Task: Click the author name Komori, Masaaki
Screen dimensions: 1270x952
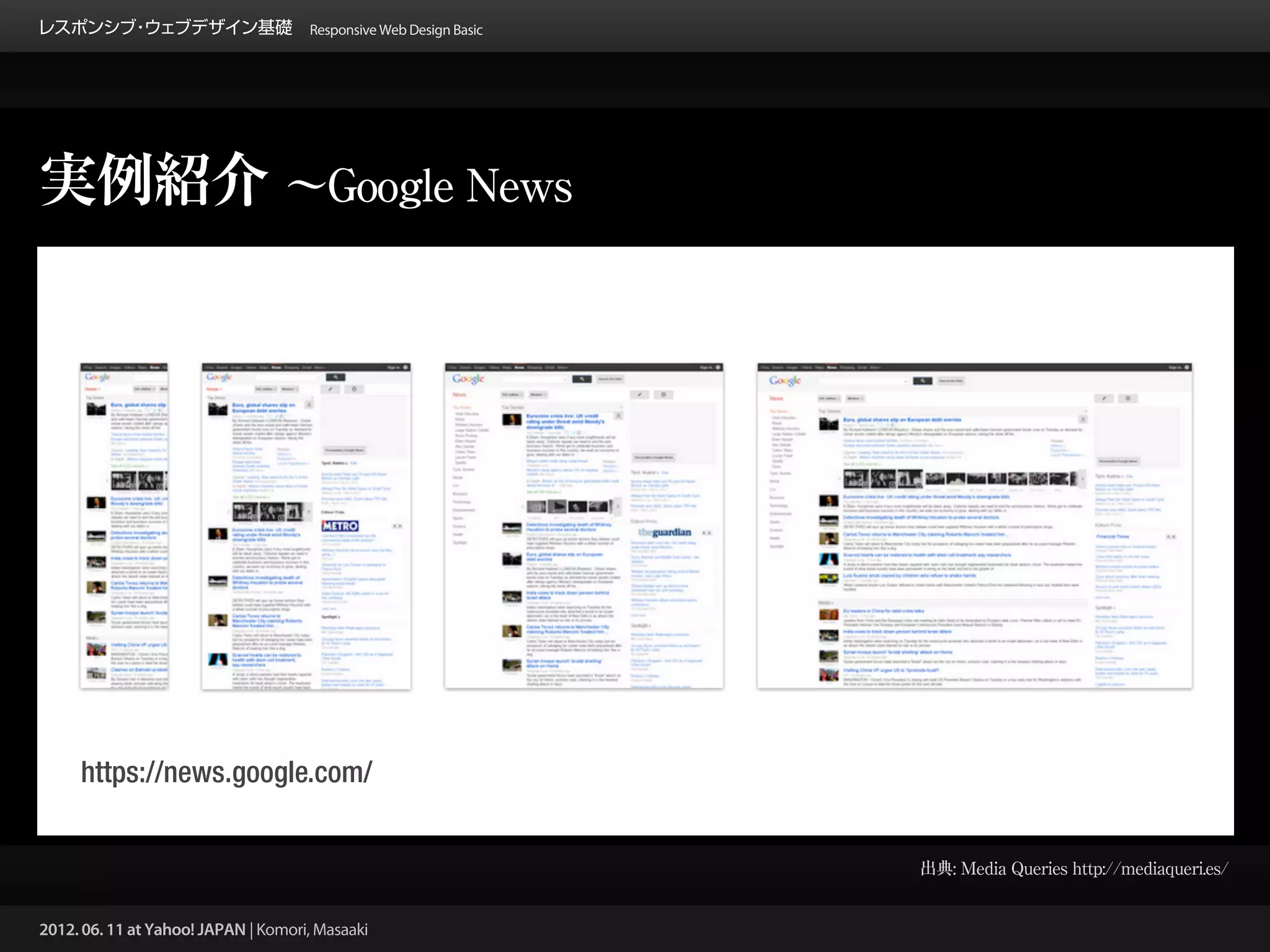Action: (x=312, y=930)
